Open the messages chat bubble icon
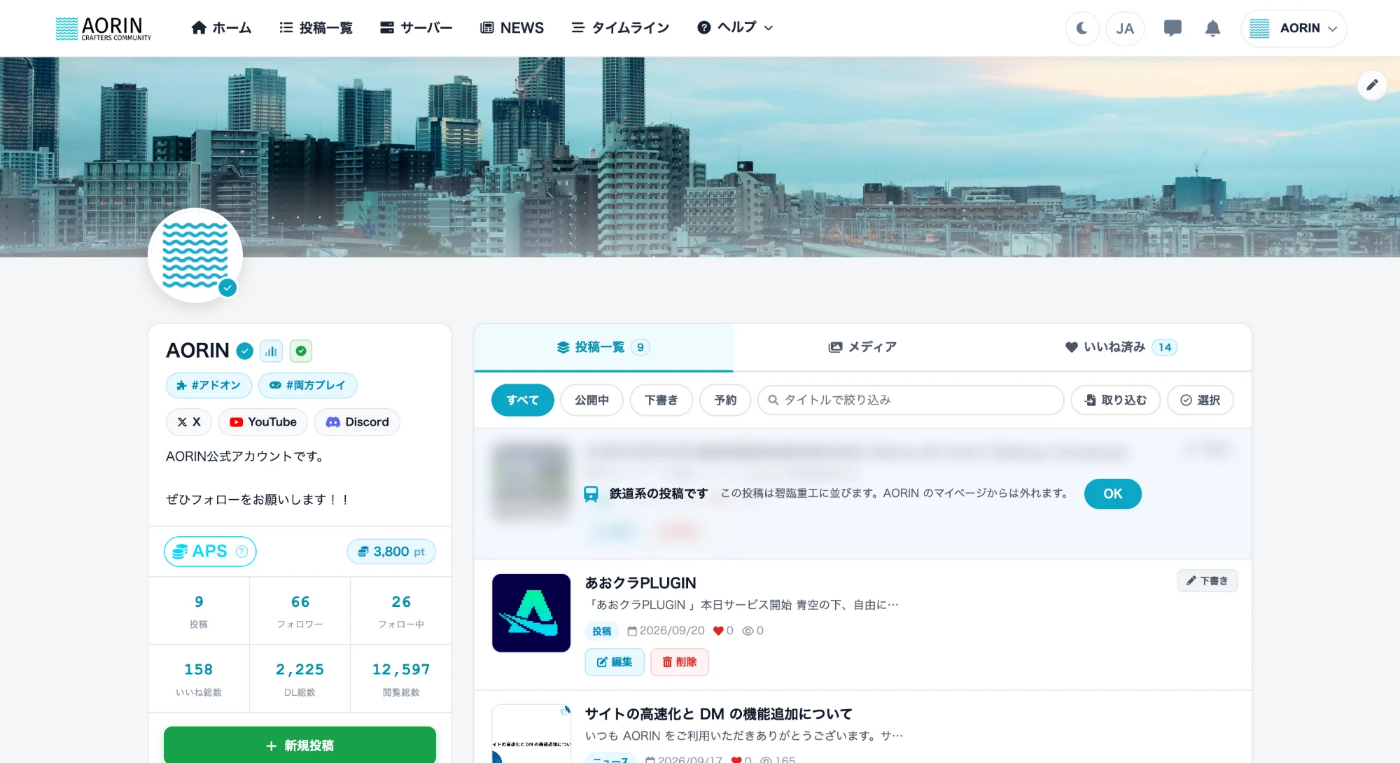Viewport: 1400px width, 763px height. tap(1173, 28)
